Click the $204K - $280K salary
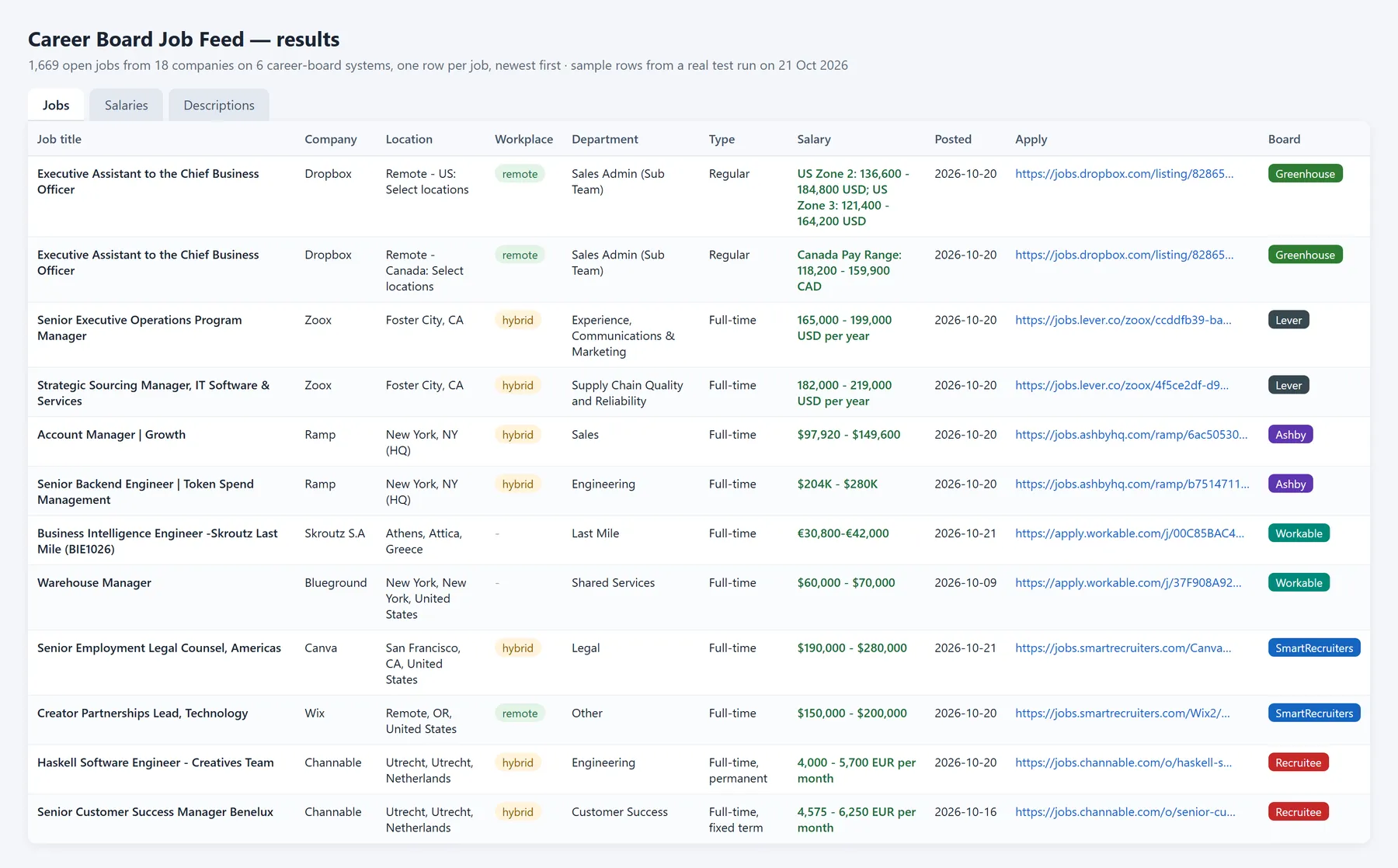Image resolution: width=1398 pixels, height=868 pixels. pos(837,484)
